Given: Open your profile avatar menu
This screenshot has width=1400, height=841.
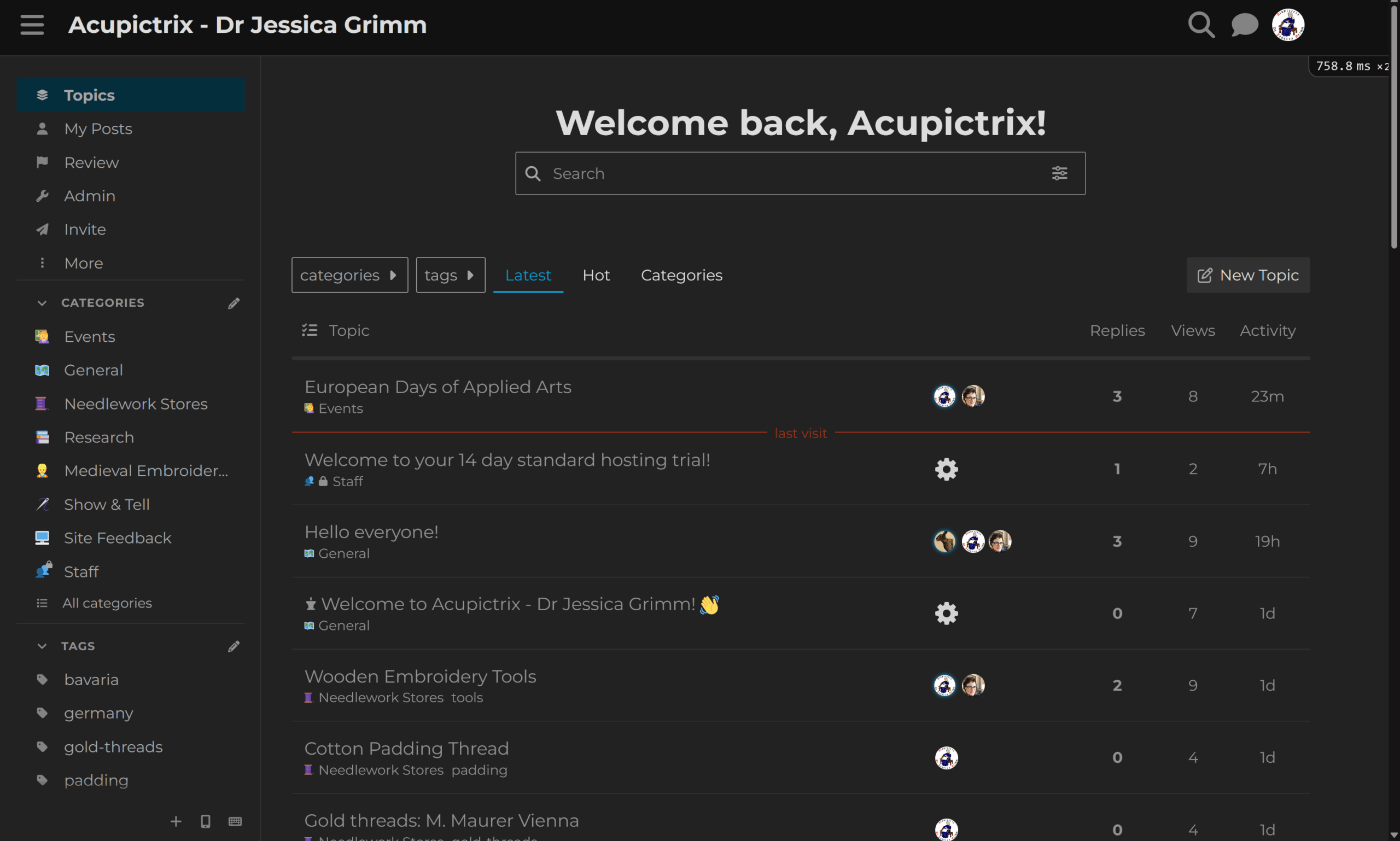Looking at the screenshot, I should [1288, 25].
